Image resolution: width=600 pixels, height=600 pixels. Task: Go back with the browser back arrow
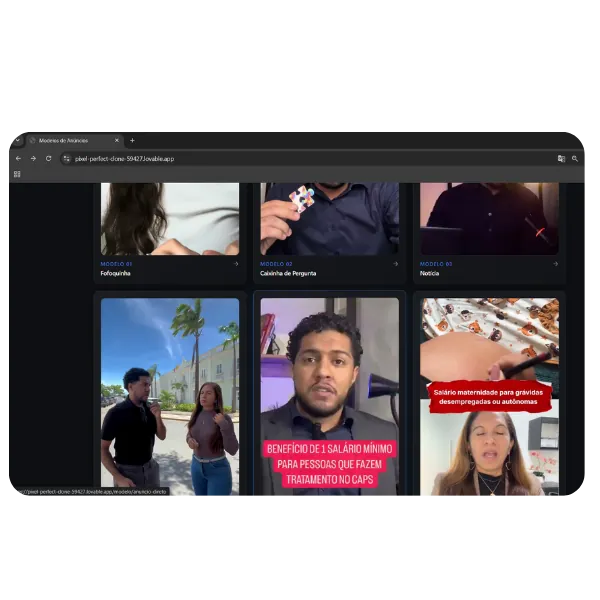tap(18, 158)
